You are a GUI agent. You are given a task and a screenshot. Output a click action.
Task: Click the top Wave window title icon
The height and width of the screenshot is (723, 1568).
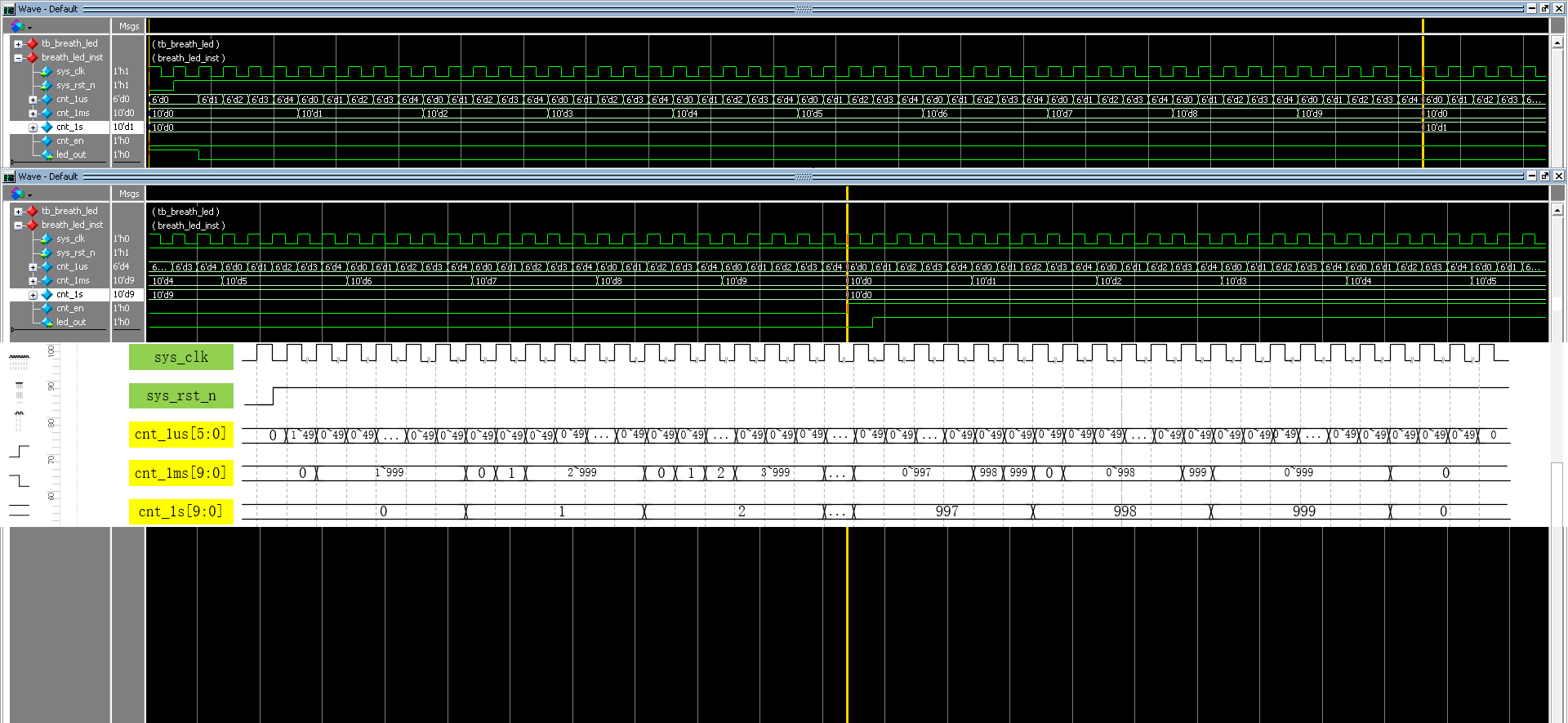pyautogui.click(x=9, y=9)
